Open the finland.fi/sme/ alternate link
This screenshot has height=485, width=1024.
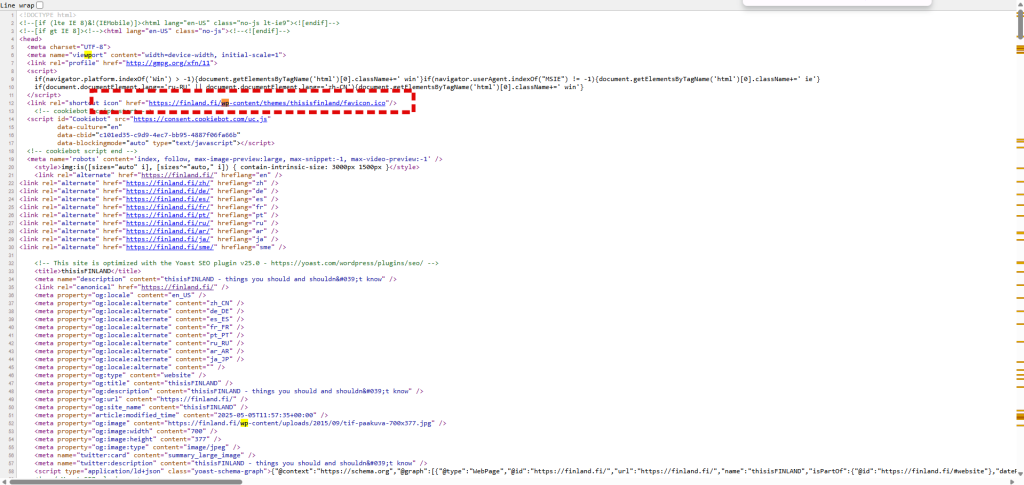(x=170, y=247)
